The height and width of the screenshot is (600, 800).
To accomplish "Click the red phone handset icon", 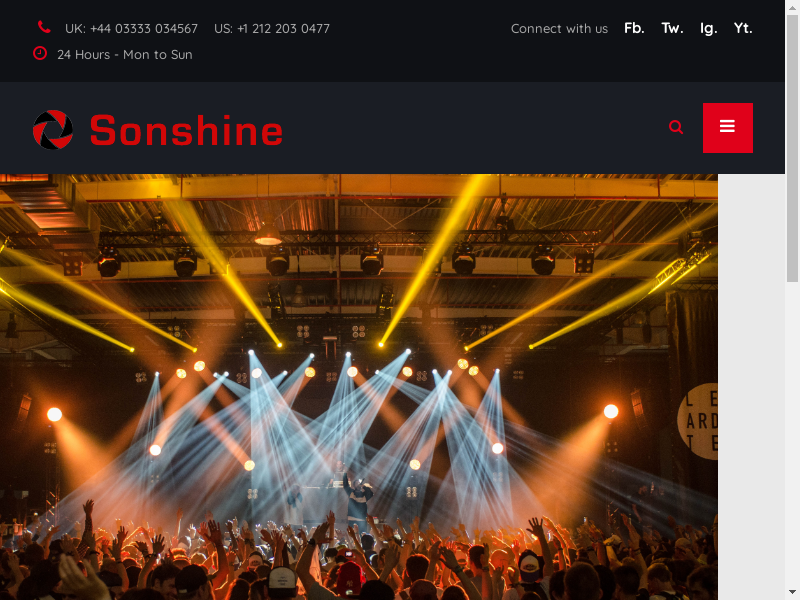I will [44, 27].
